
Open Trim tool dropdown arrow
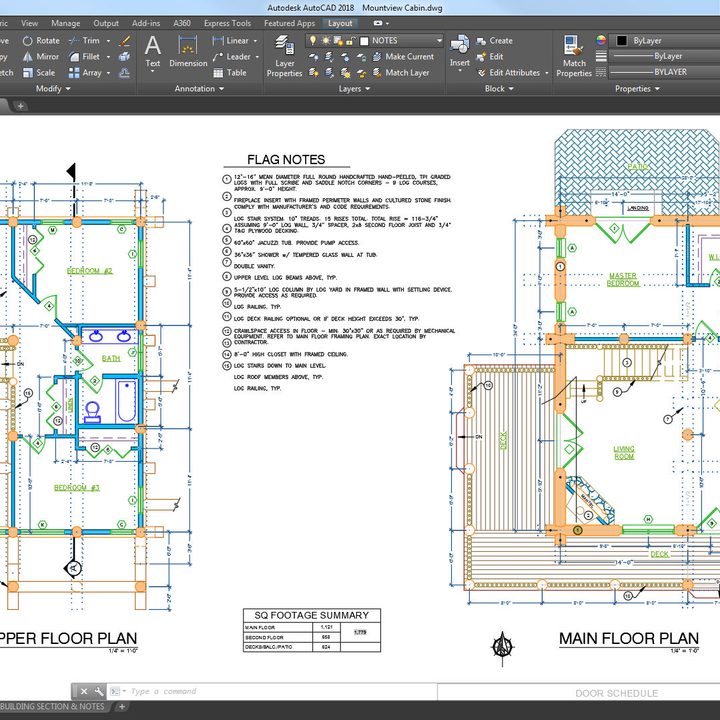108,41
